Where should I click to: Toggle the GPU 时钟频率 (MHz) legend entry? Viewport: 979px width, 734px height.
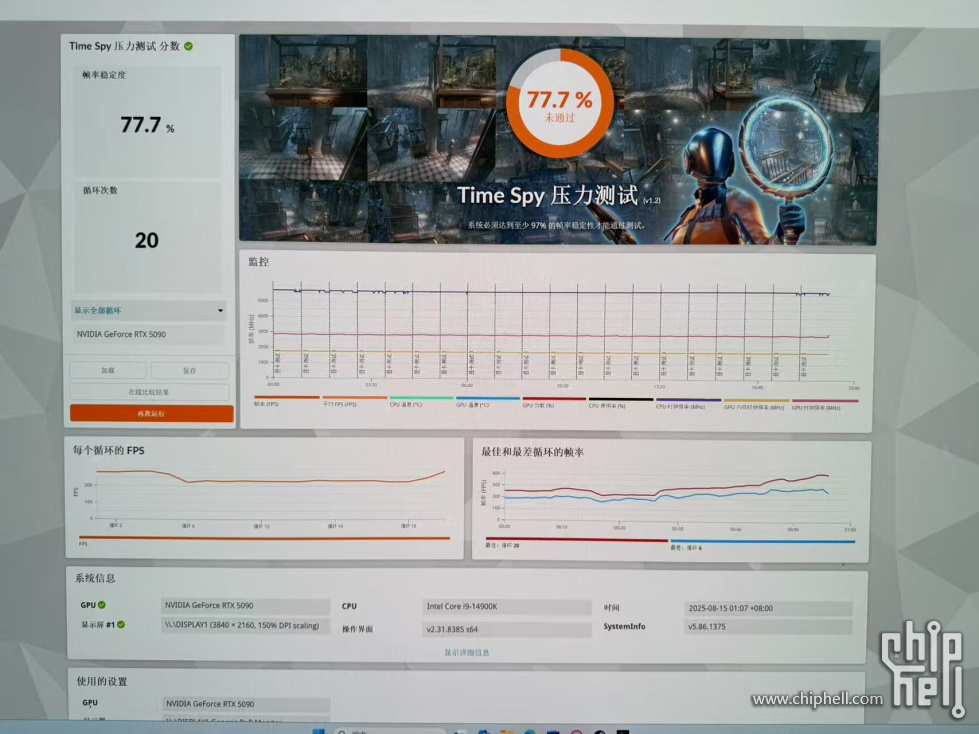coord(825,406)
